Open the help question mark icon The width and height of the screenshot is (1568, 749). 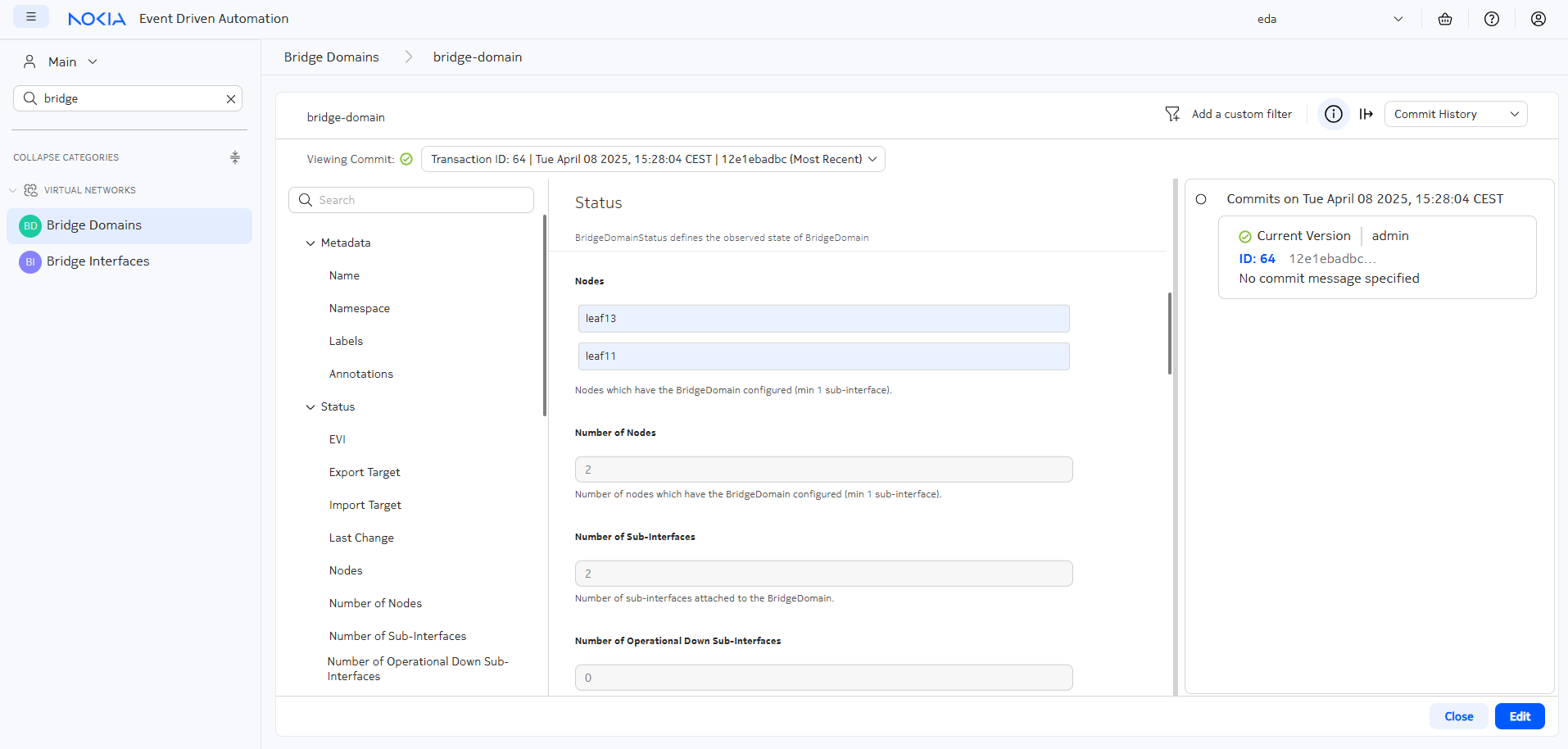click(x=1492, y=19)
